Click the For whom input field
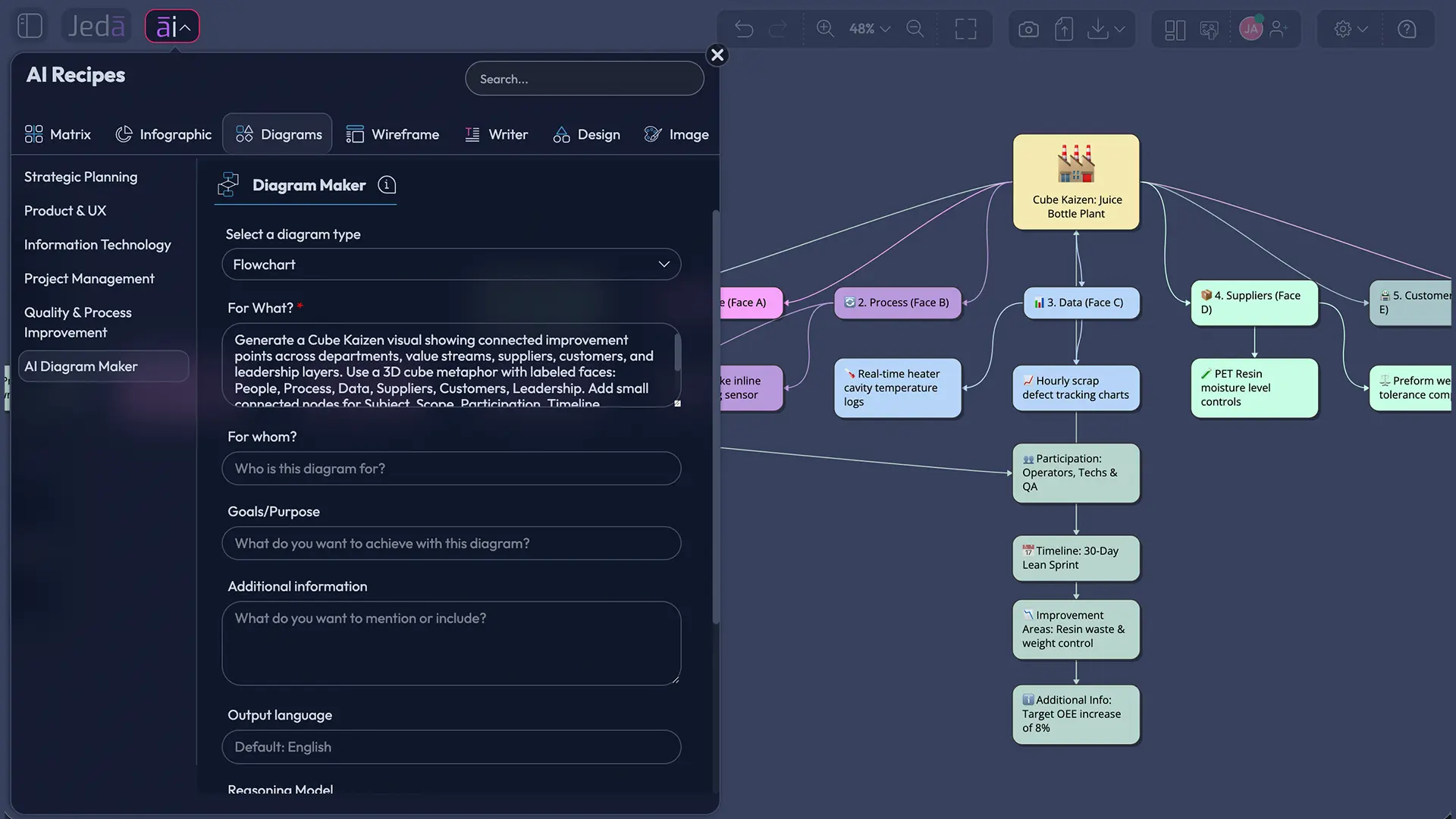The height and width of the screenshot is (819, 1456). (451, 469)
